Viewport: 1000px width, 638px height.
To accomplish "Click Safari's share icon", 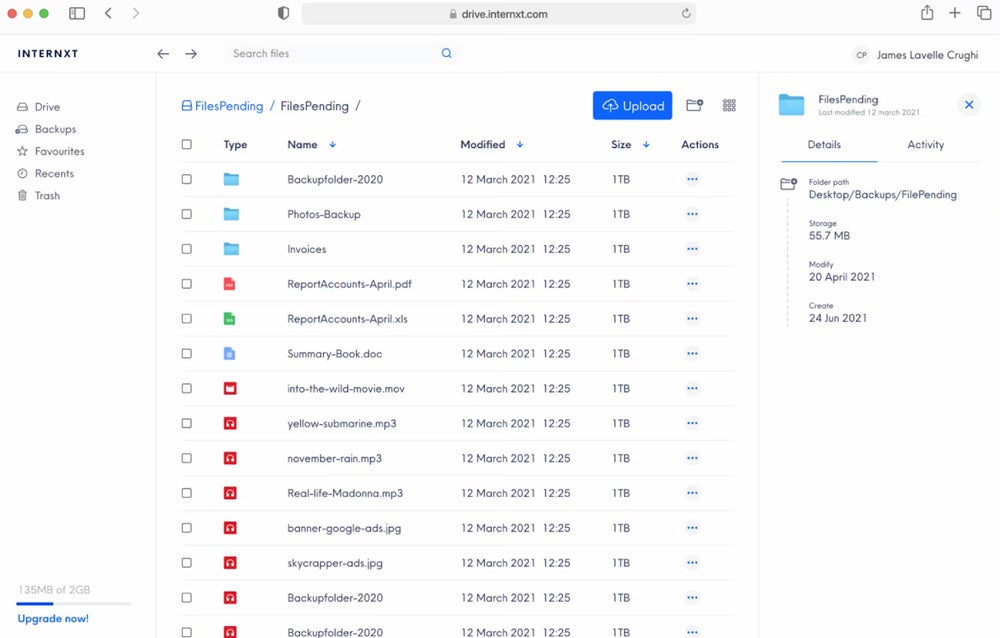I will (x=927, y=13).
